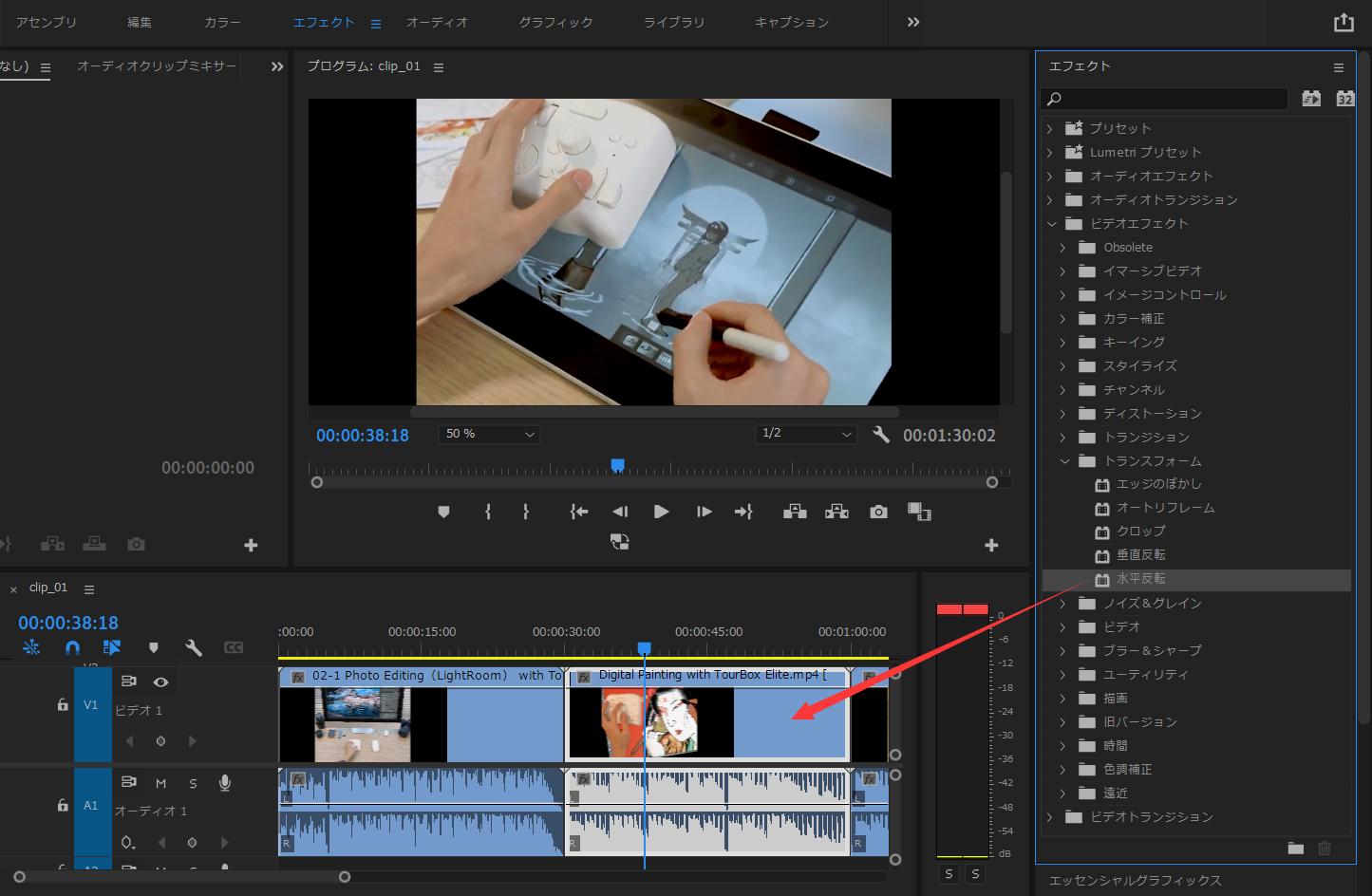Viewport: 1372px width, 896px height.
Task: Click the voice-over record mic on Audio 1
Action: point(224,783)
